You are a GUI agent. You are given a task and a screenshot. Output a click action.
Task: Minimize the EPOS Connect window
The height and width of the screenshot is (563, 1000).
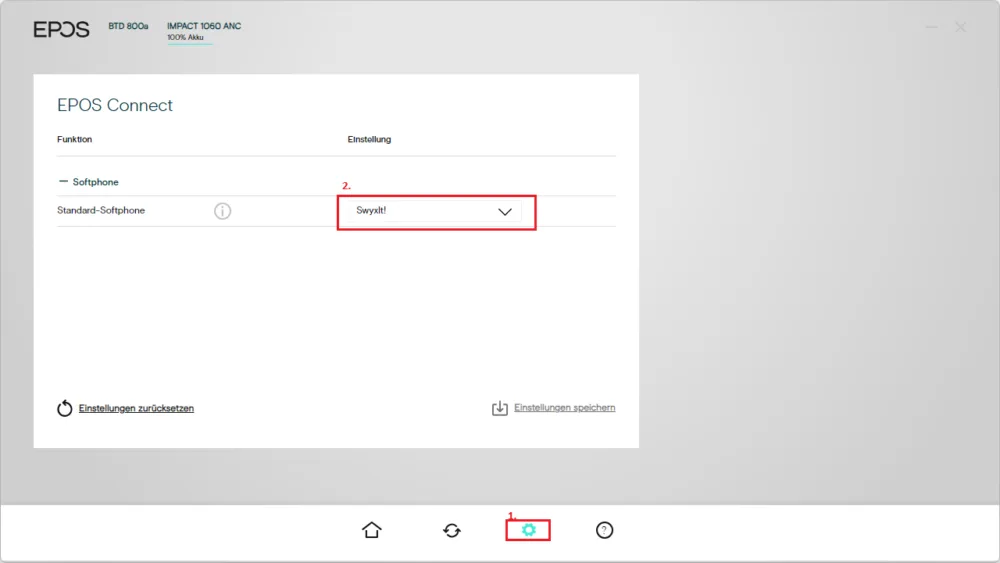pos(932,27)
